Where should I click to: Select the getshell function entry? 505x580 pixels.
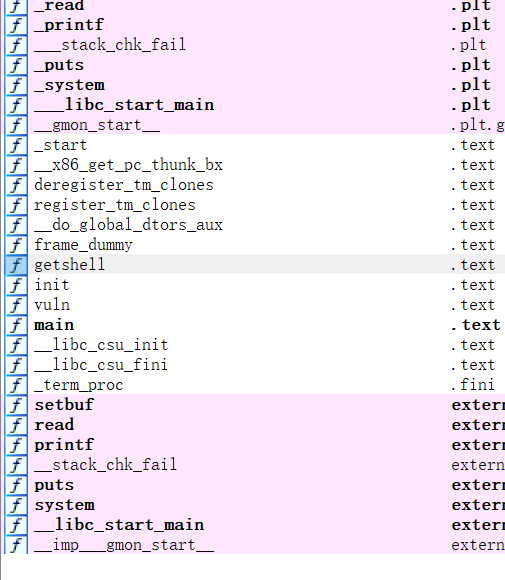click(x=255, y=264)
